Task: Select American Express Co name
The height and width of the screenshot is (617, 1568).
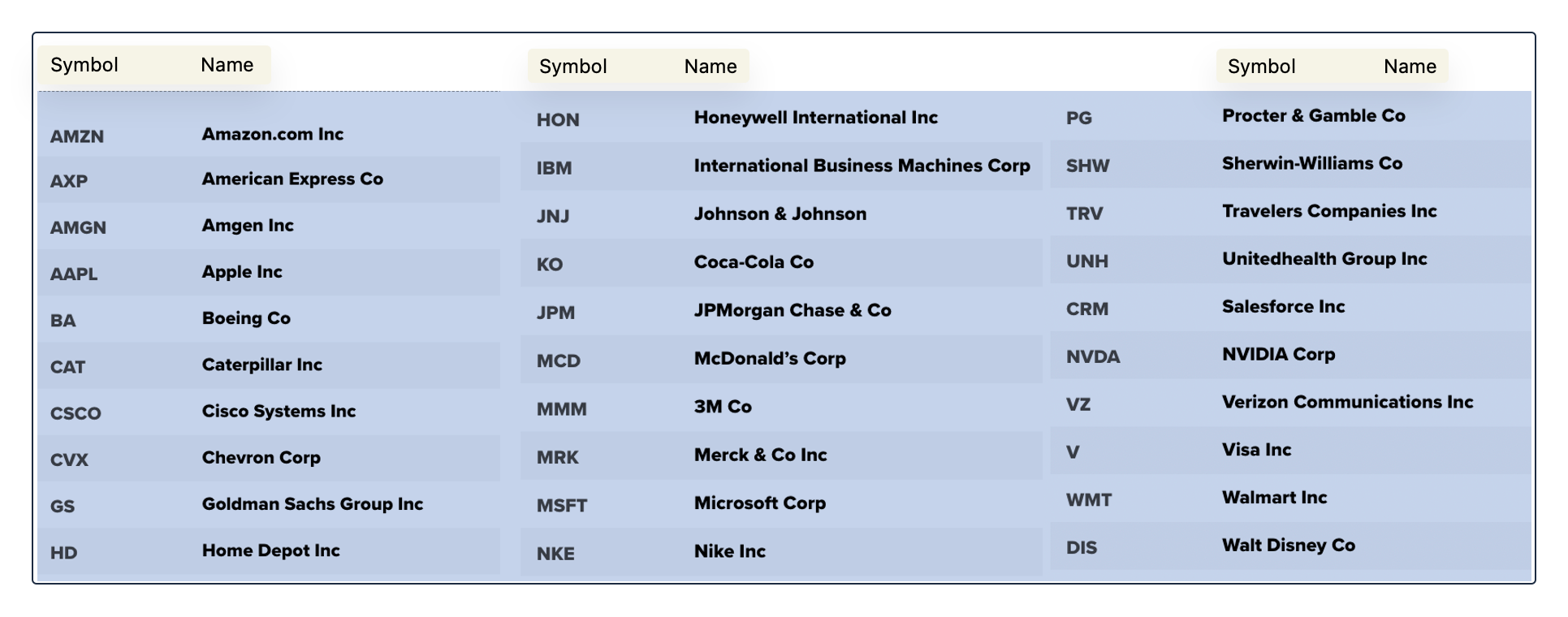Action: (292, 179)
